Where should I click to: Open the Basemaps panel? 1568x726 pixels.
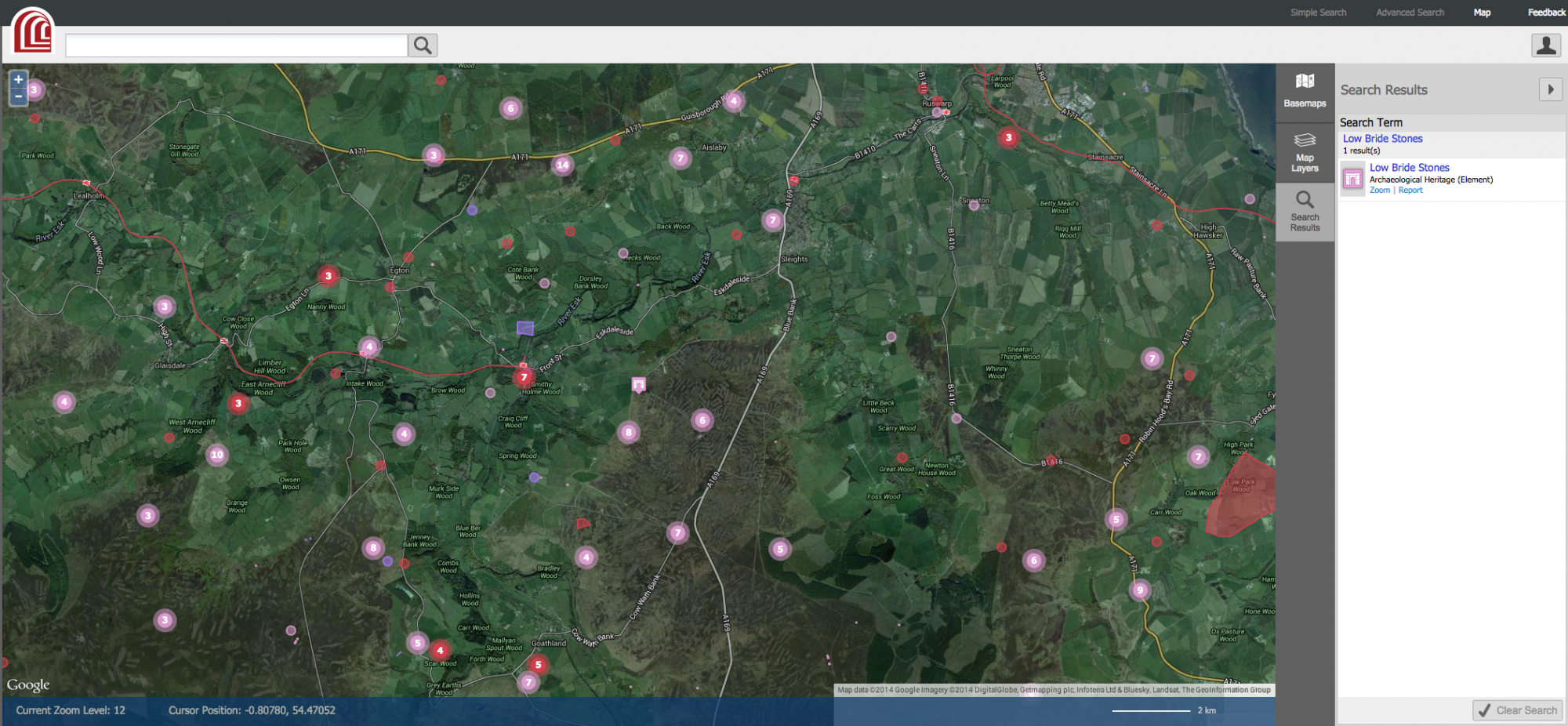[x=1305, y=92]
